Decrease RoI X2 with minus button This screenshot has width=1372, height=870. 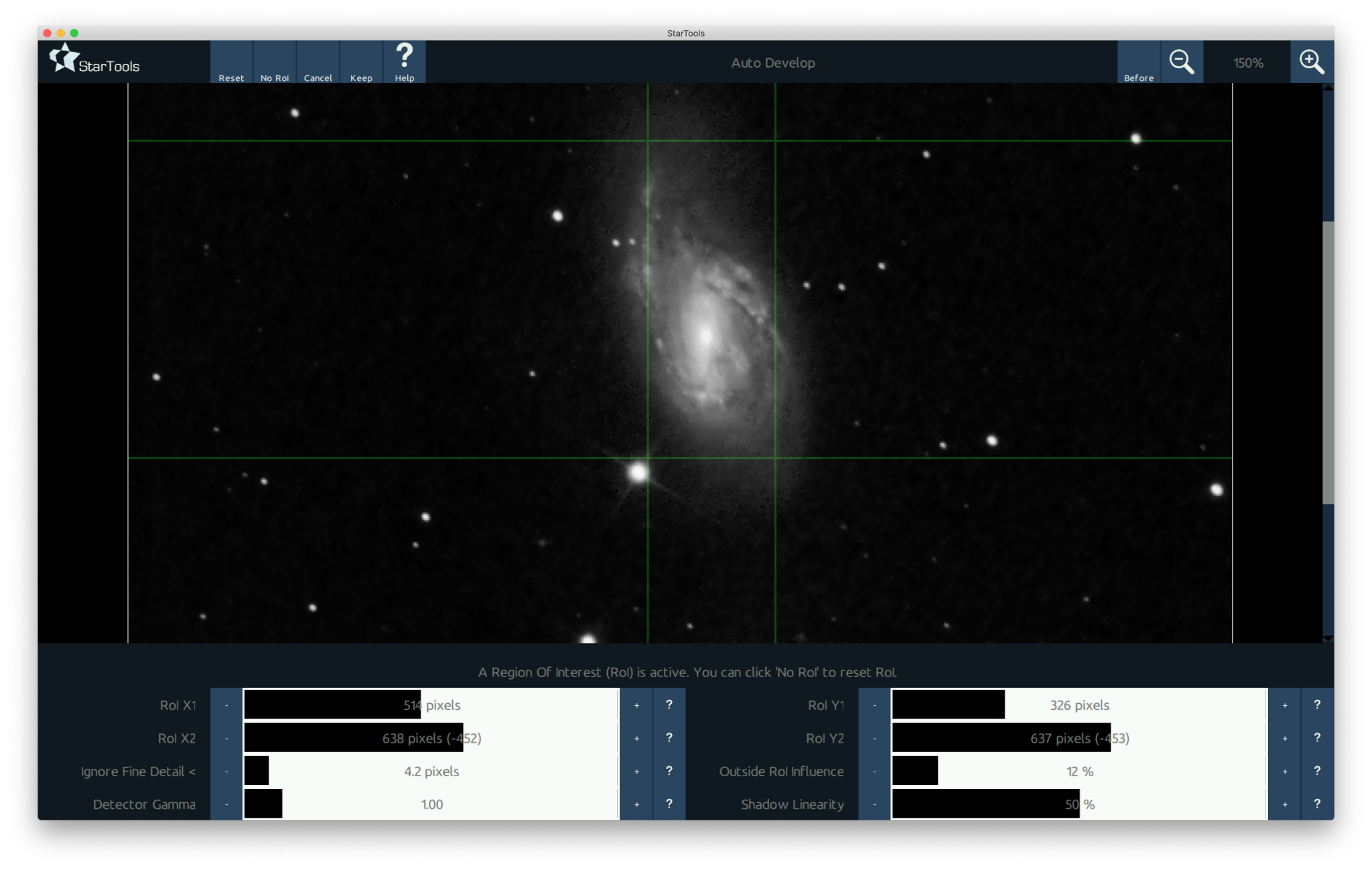point(226,738)
